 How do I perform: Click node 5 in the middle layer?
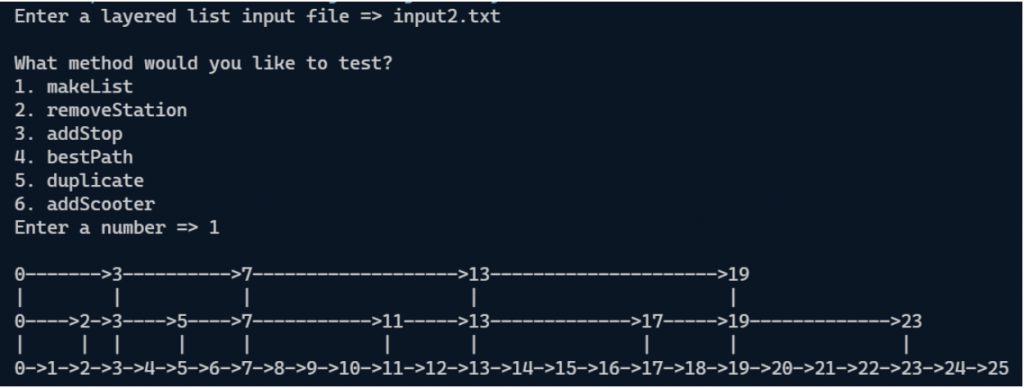(182, 321)
